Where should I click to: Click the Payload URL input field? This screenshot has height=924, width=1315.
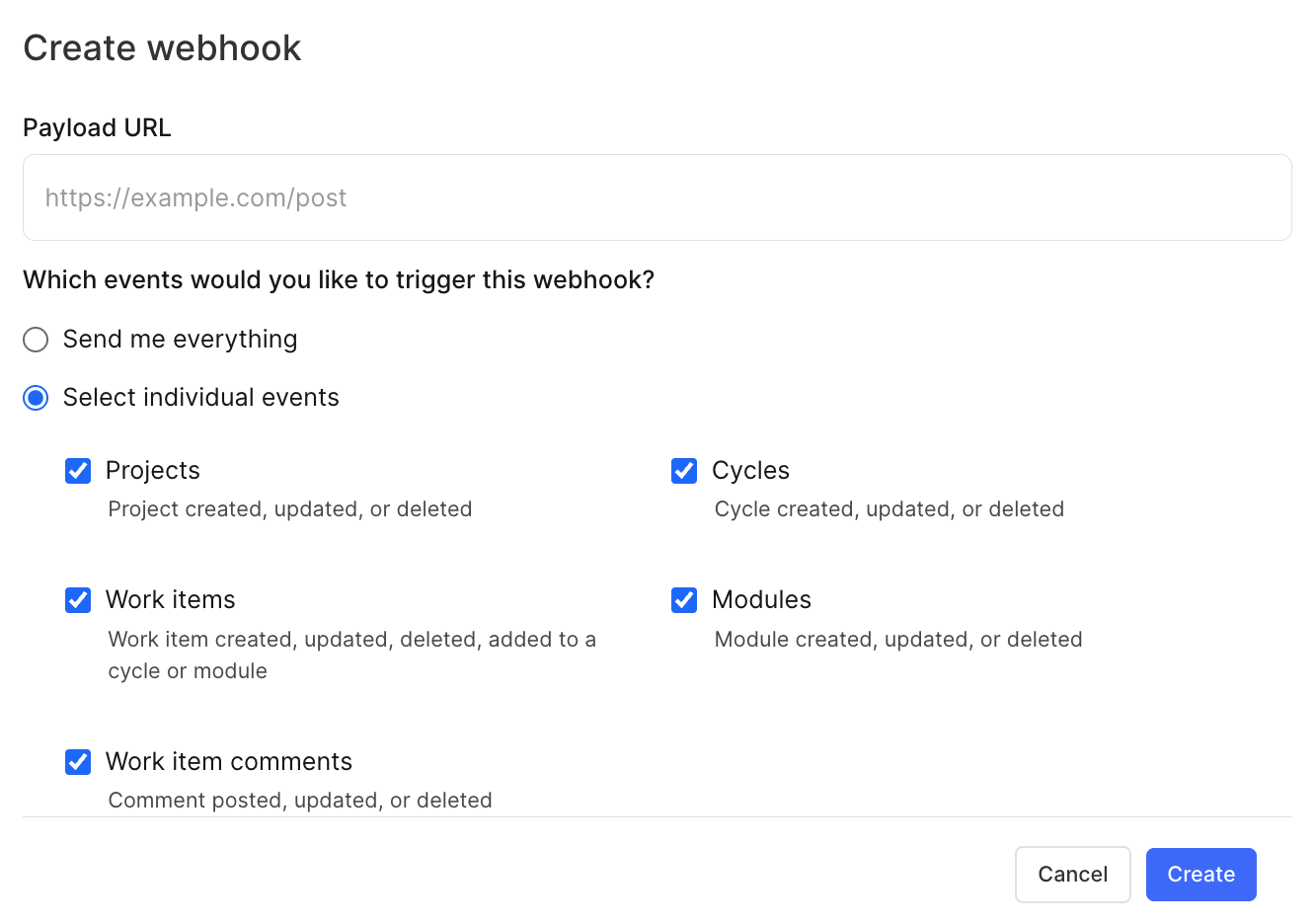click(x=657, y=197)
